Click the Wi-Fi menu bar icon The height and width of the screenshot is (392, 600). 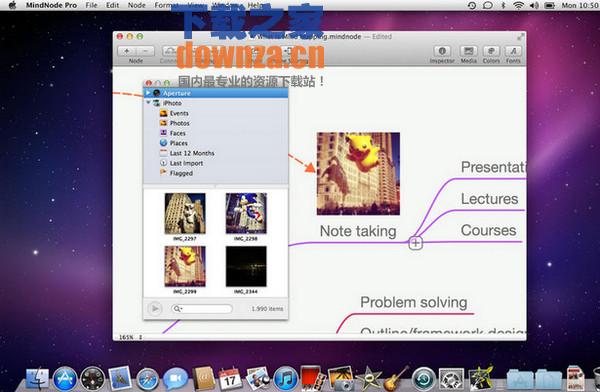[x=518, y=5]
